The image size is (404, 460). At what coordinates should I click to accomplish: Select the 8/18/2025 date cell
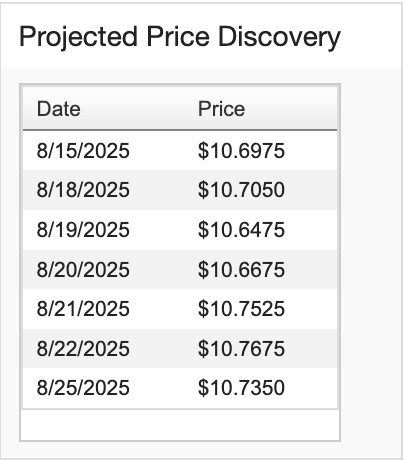[83, 190]
